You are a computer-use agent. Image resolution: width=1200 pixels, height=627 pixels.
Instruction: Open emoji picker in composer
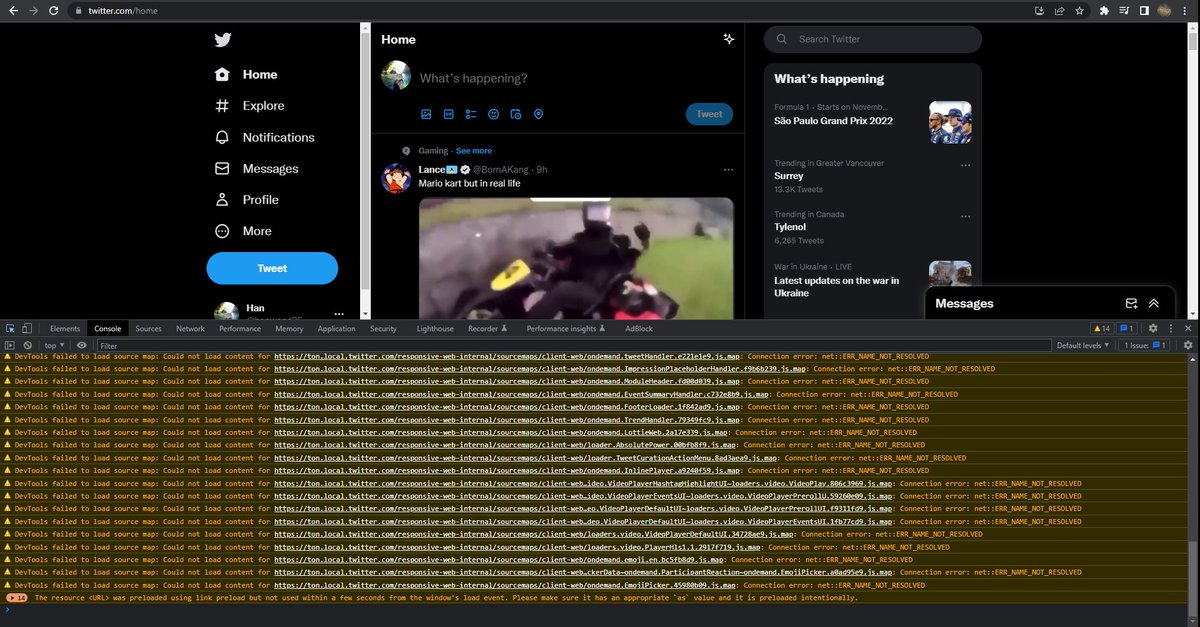click(x=494, y=114)
